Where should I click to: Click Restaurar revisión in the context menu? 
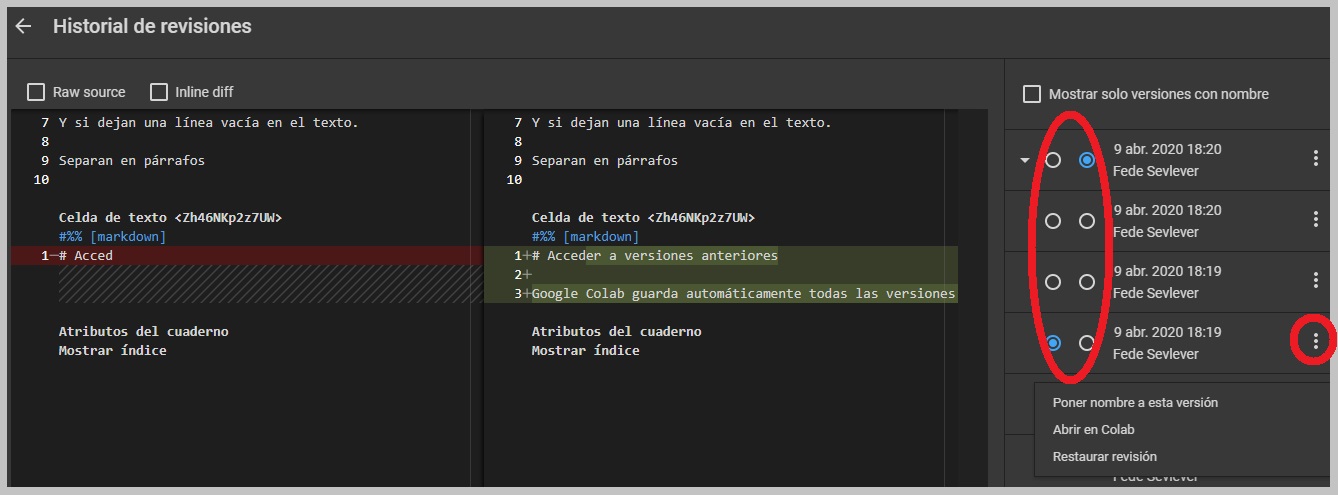click(1104, 457)
